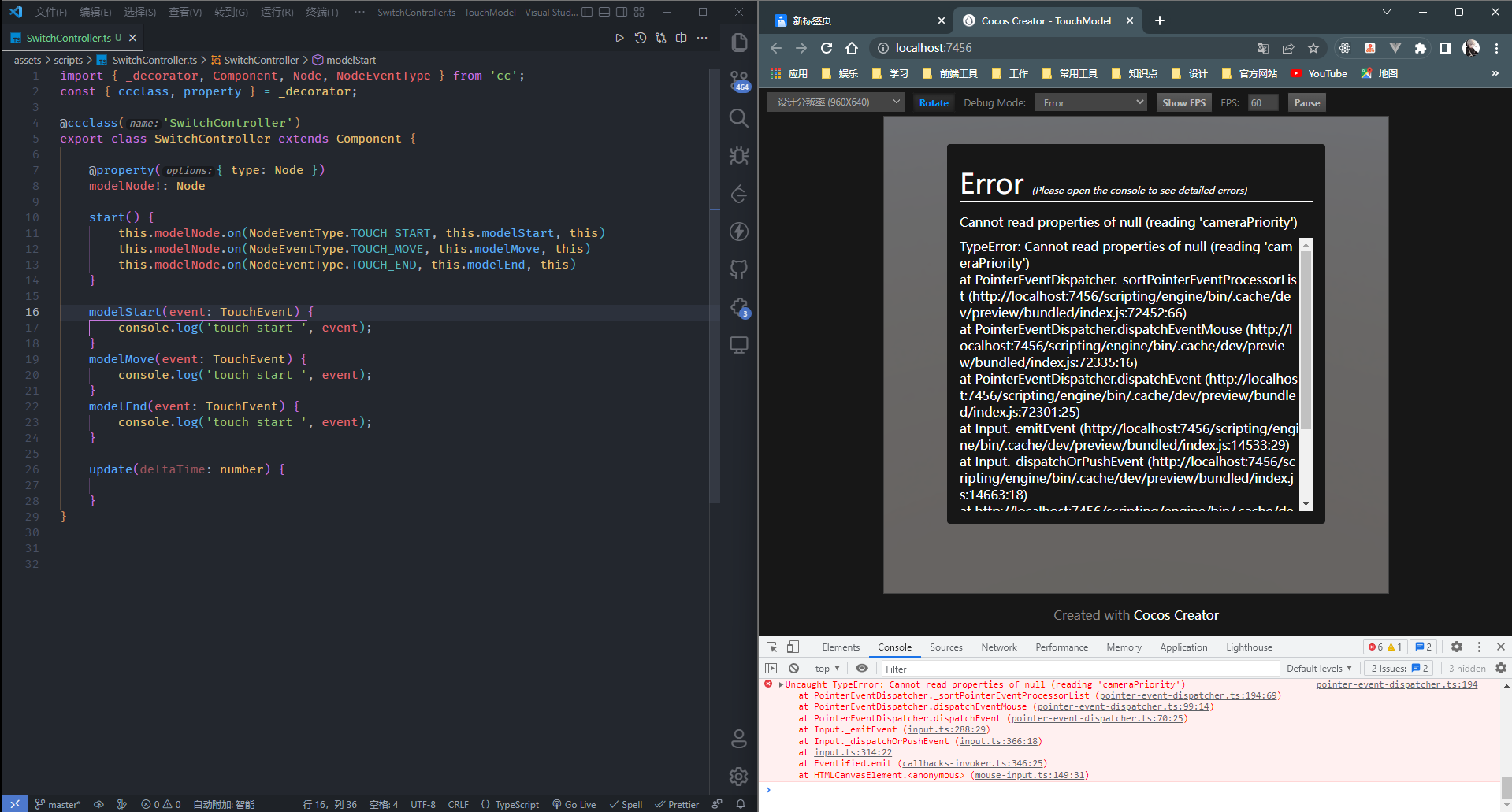Click the console Filter input field
Viewport: 1512px width, 812px height.
pyautogui.click(x=1079, y=669)
